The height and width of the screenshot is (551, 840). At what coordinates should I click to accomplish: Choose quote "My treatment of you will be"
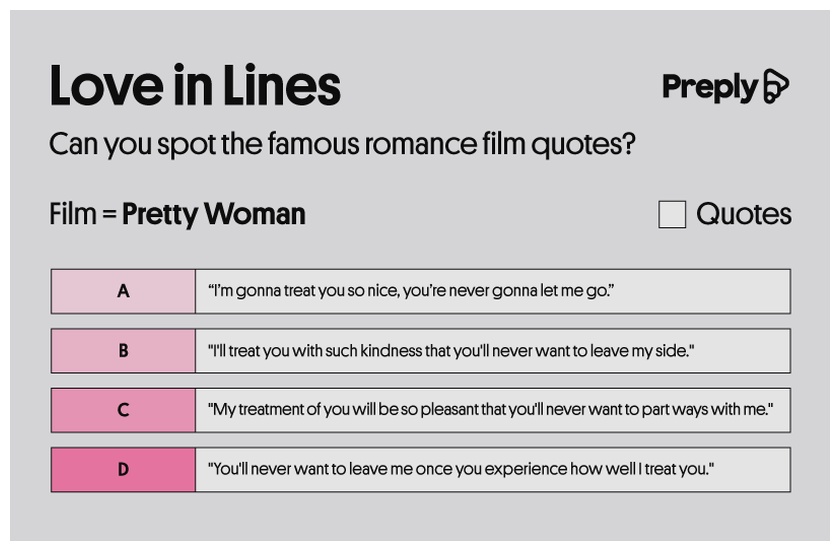pyautogui.click(x=493, y=410)
